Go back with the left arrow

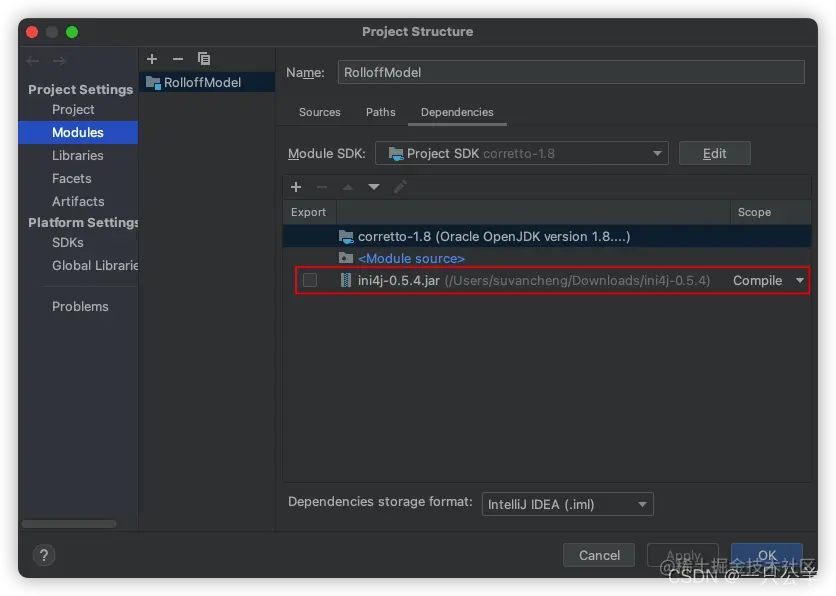(x=33, y=61)
